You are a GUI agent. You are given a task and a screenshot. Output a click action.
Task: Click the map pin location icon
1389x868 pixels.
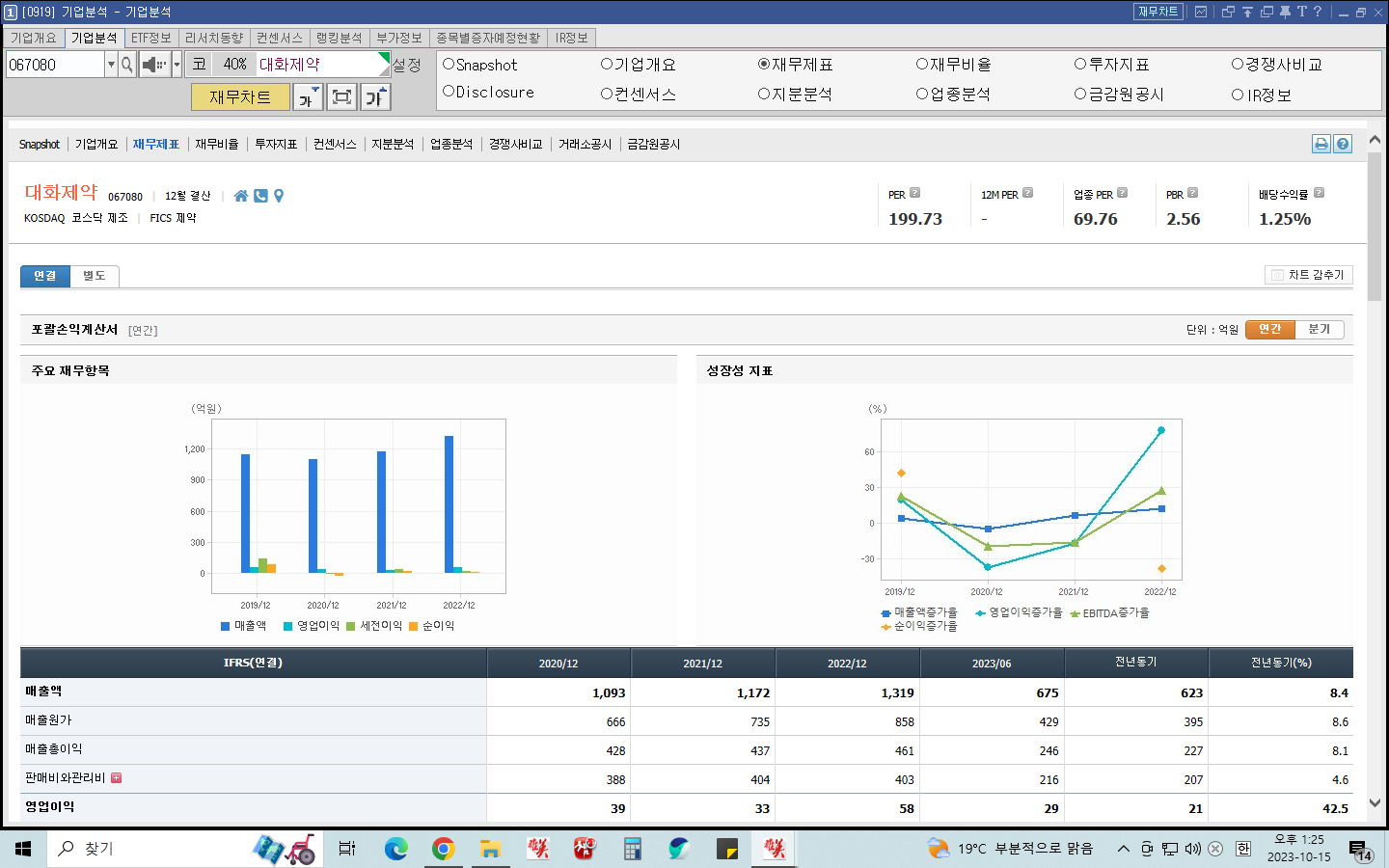[279, 196]
